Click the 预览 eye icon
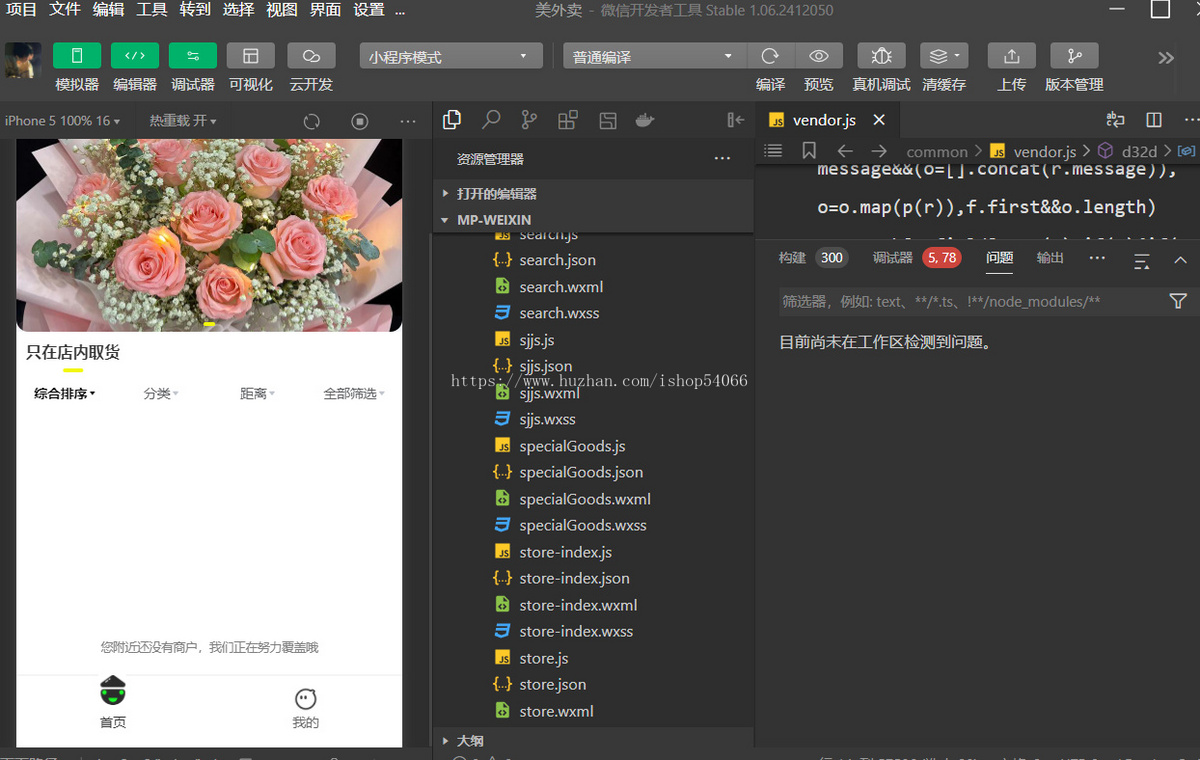The width and height of the screenshot is (1200, 760). (x=819, y=55)
